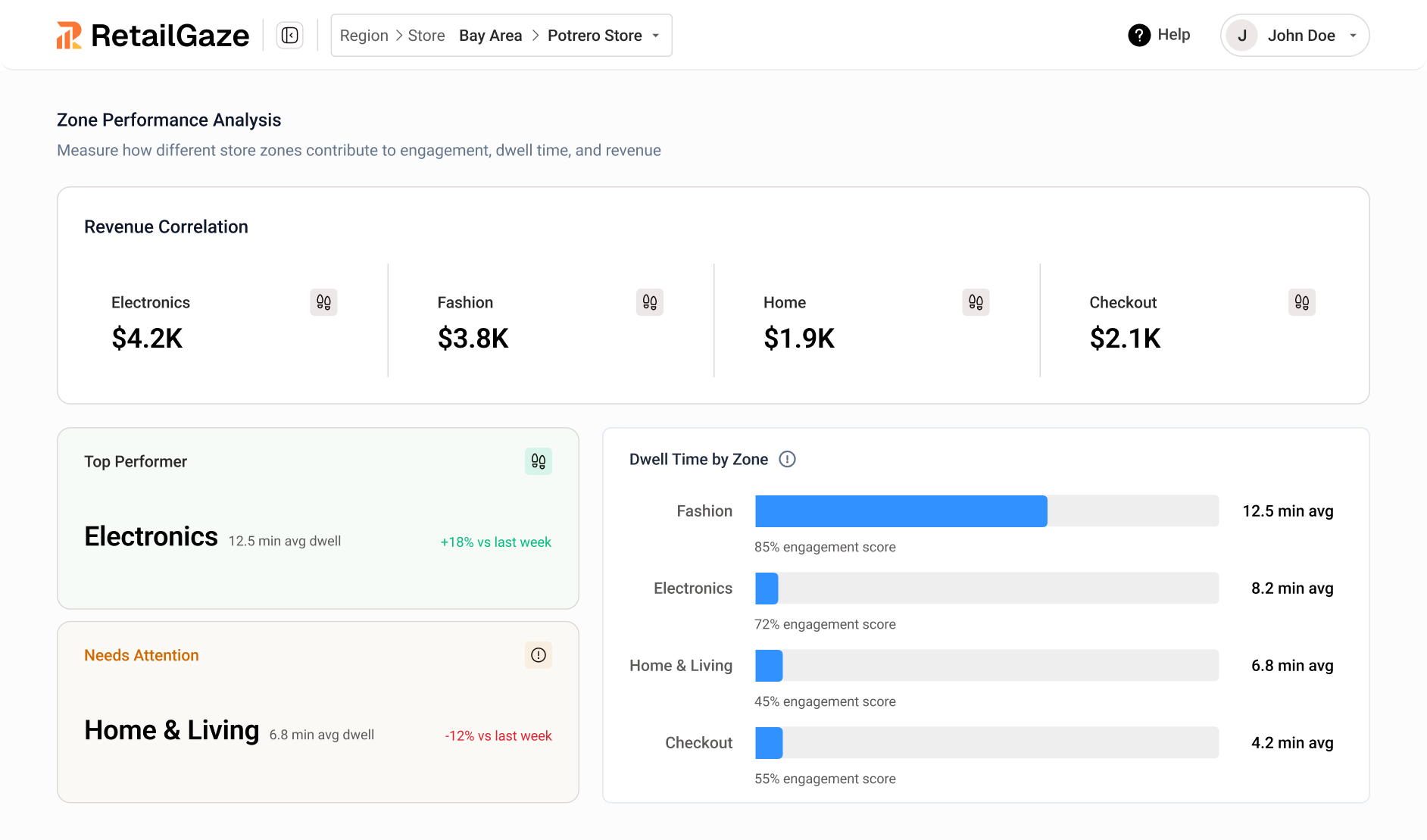Viewport: 1427px width, 840px height.
Task: Click the Checkout label in dwell chart
Action: pos(698,743)
